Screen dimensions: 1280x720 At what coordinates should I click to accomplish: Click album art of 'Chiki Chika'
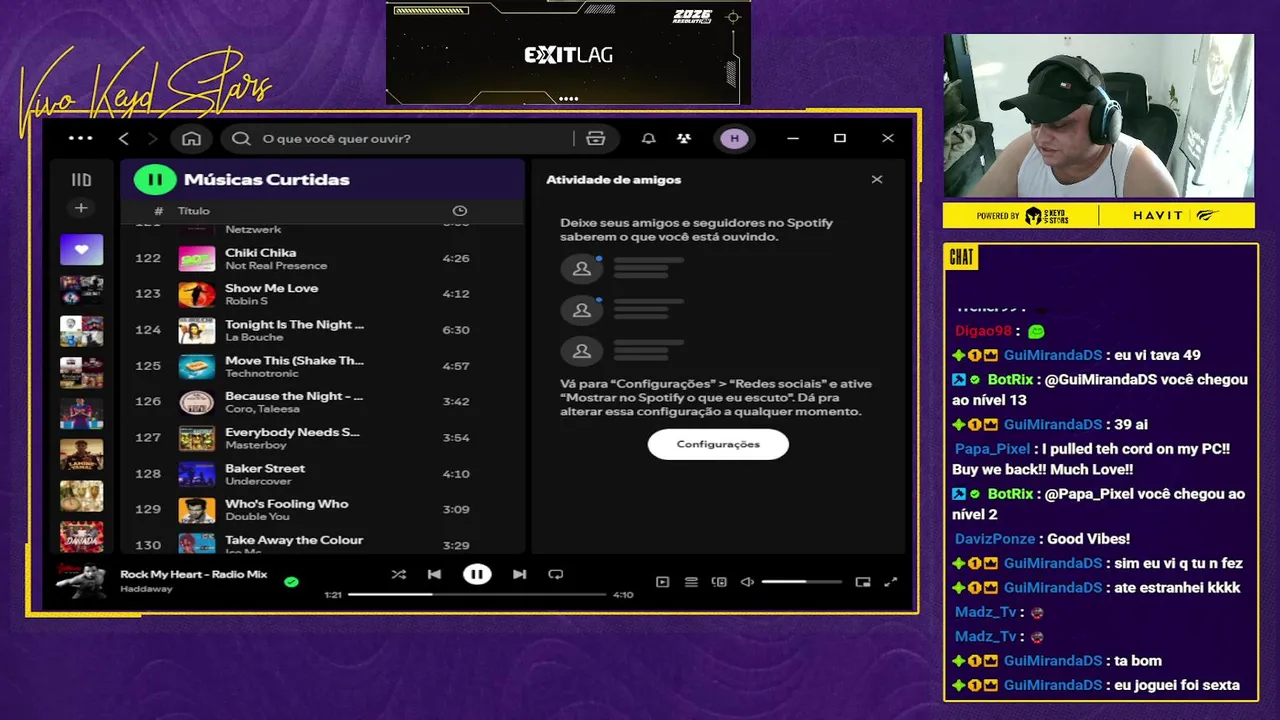click(x=197, y=259)
